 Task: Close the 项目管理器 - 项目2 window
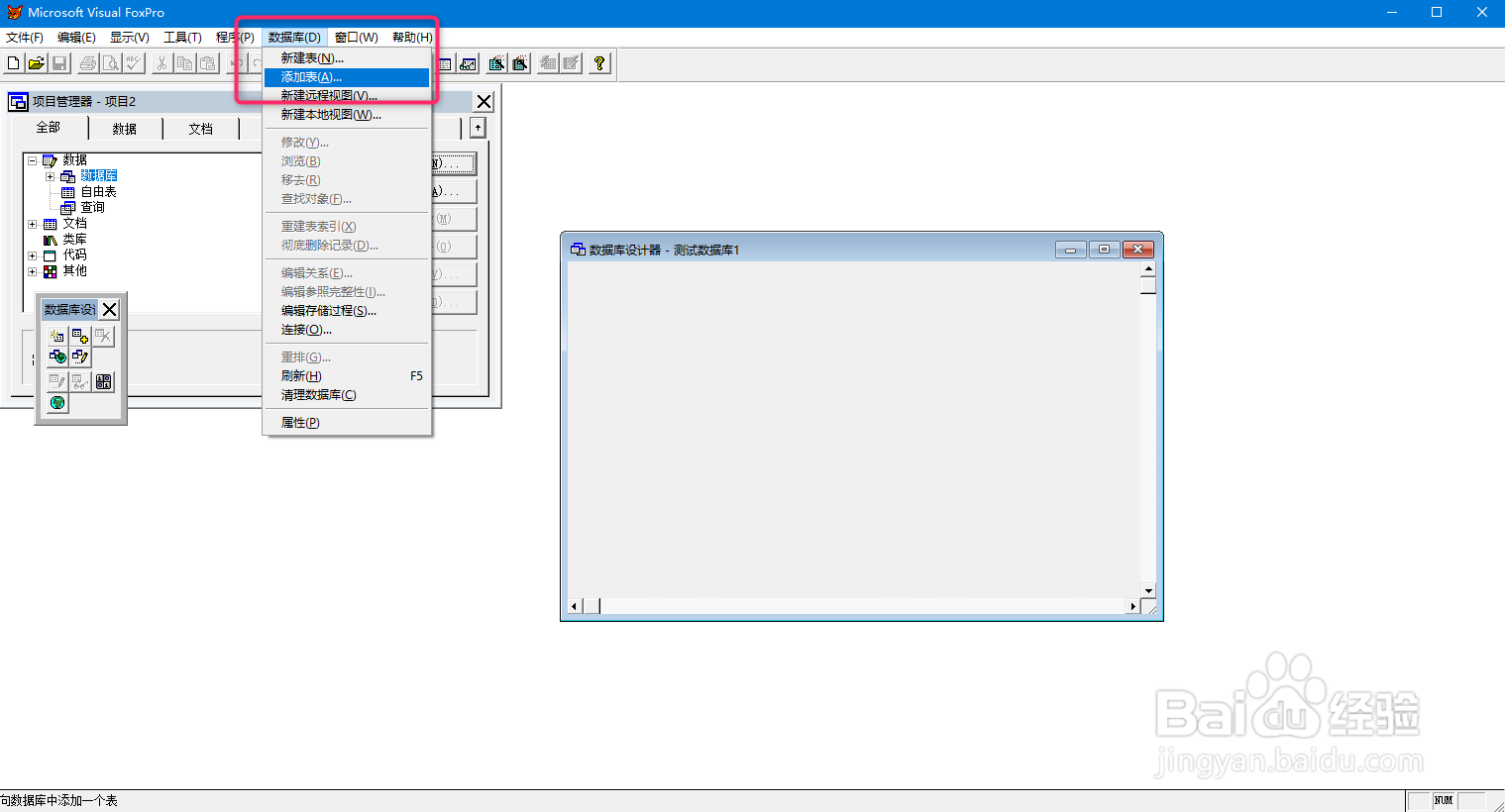[484, 101]
